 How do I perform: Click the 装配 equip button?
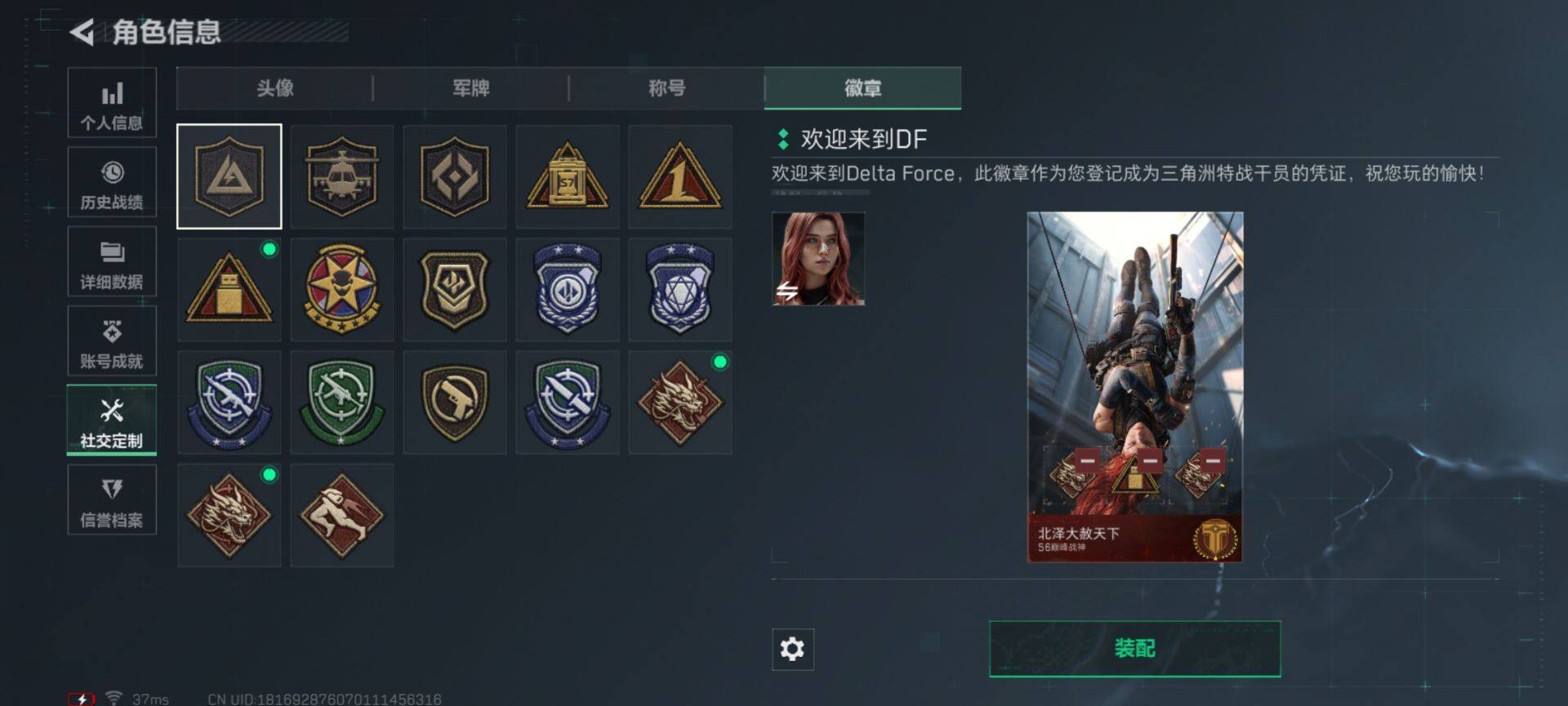(1134, 649)
